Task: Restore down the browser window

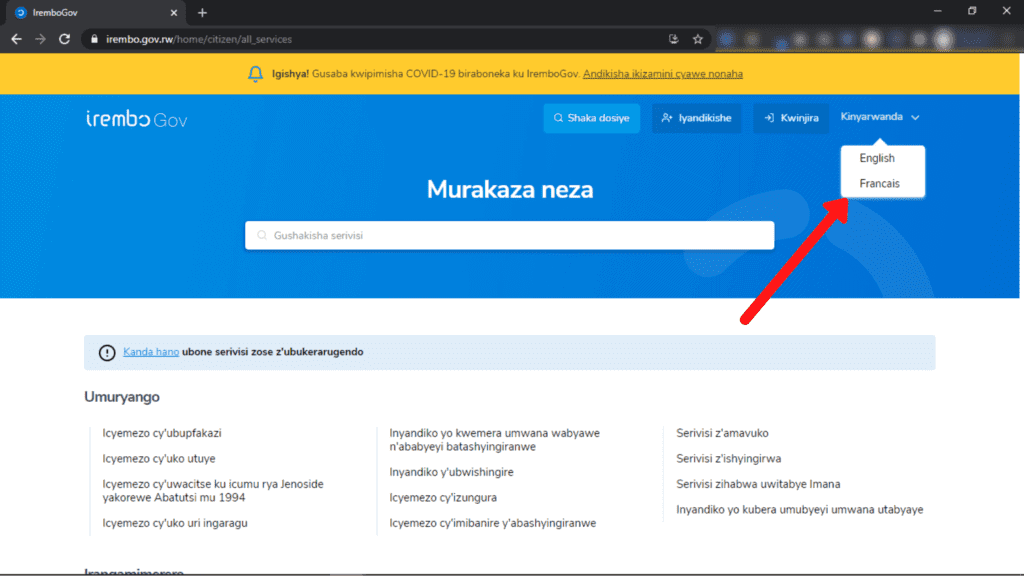Action: coord(972,11)
